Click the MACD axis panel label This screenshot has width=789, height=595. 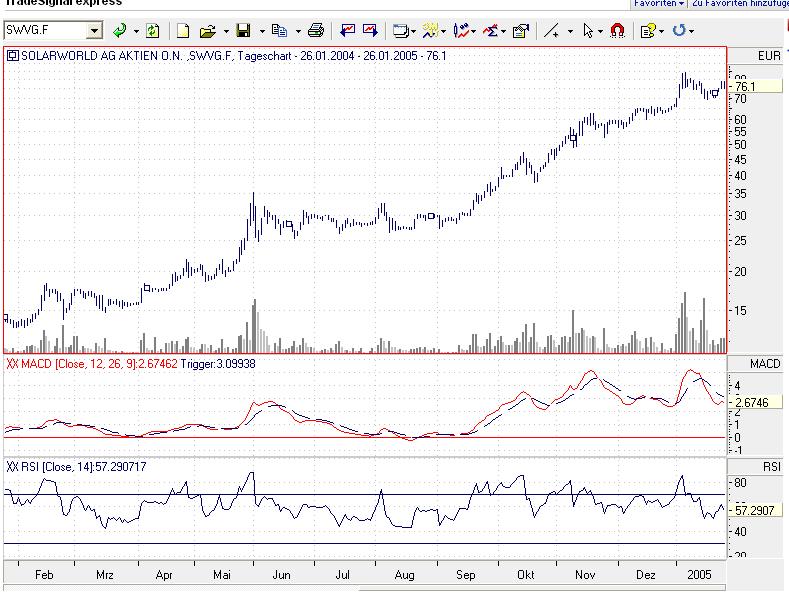click(x=765, y=364)
